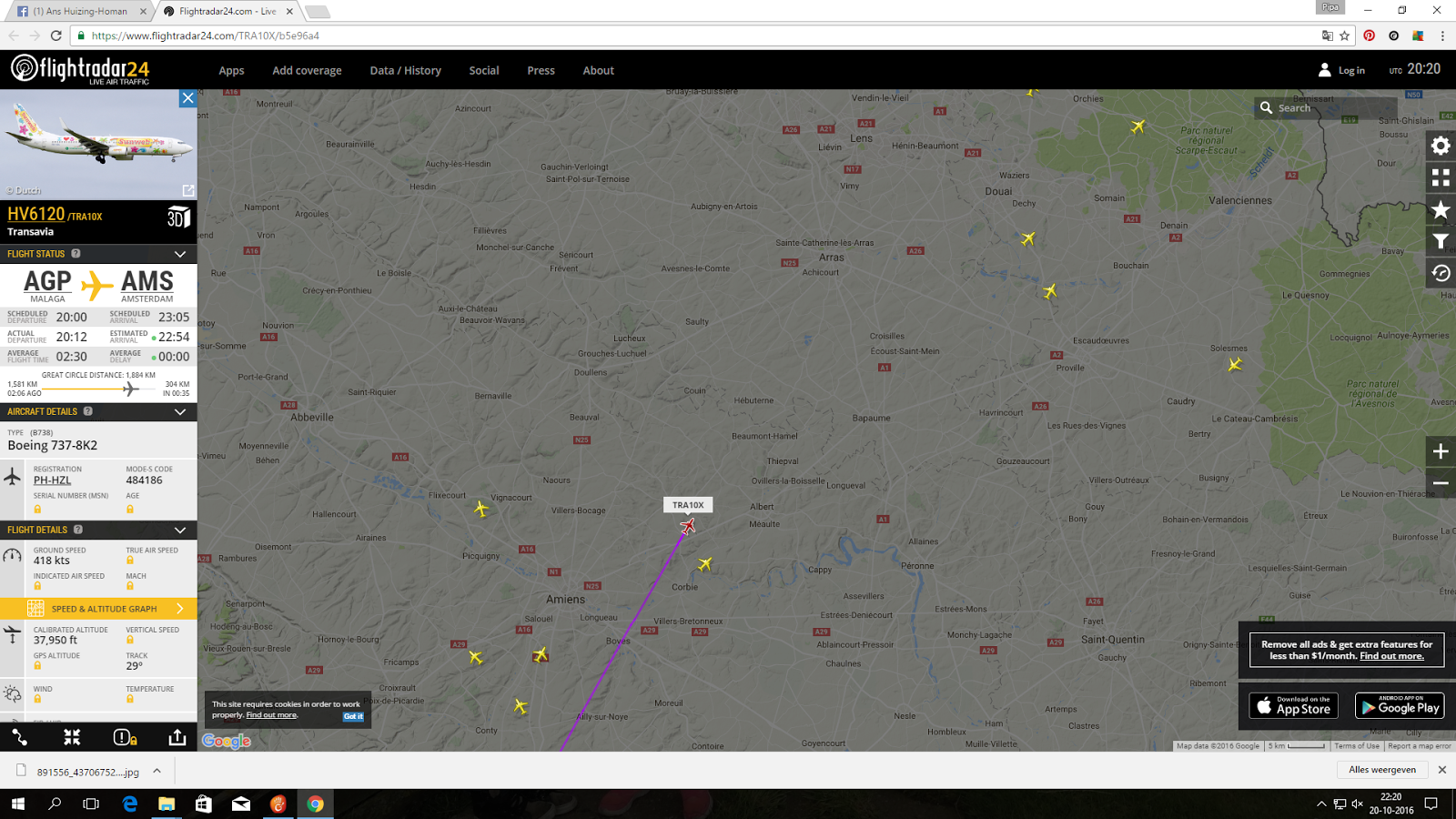Select the yellow aircraft near Vignacourt
Image resolution: width=1456 pixels, height=819 pixels.
click(481, 509)
